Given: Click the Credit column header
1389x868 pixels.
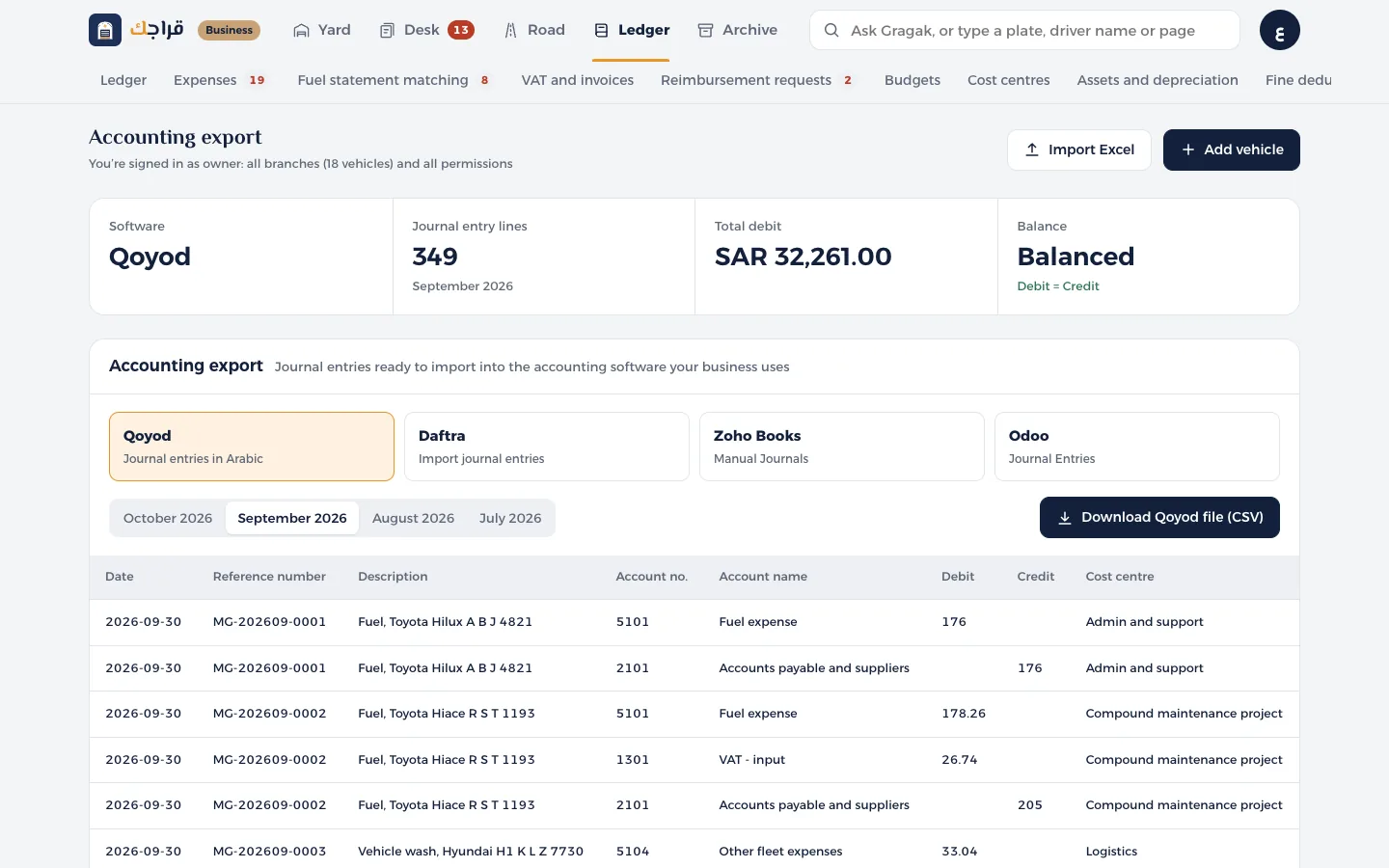Looking at the screenshot, I should 1036,577.
